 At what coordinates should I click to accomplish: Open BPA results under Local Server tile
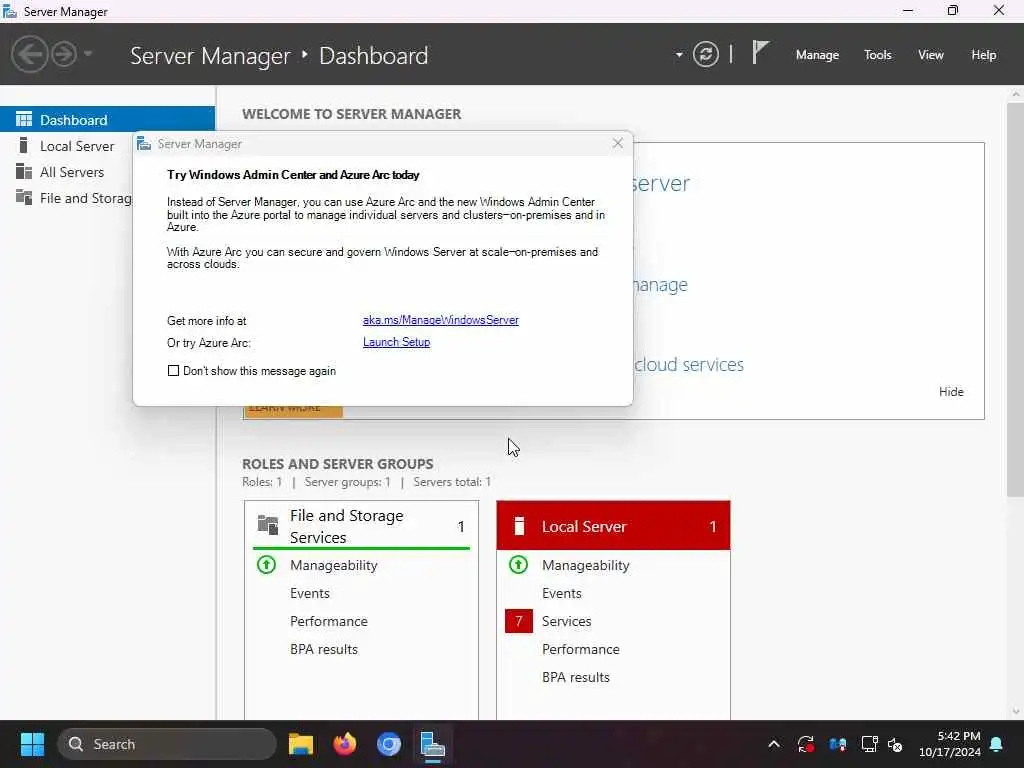click(575, 678)
